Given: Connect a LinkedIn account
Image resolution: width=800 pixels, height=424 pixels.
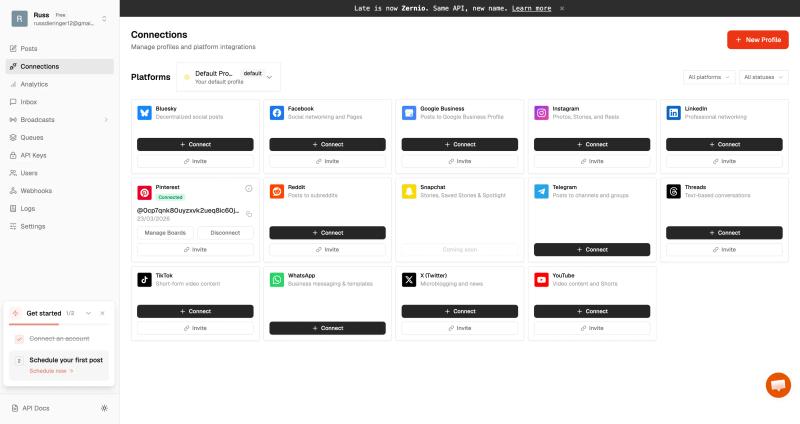Looking at the screenshot, I should click(724, 144).
